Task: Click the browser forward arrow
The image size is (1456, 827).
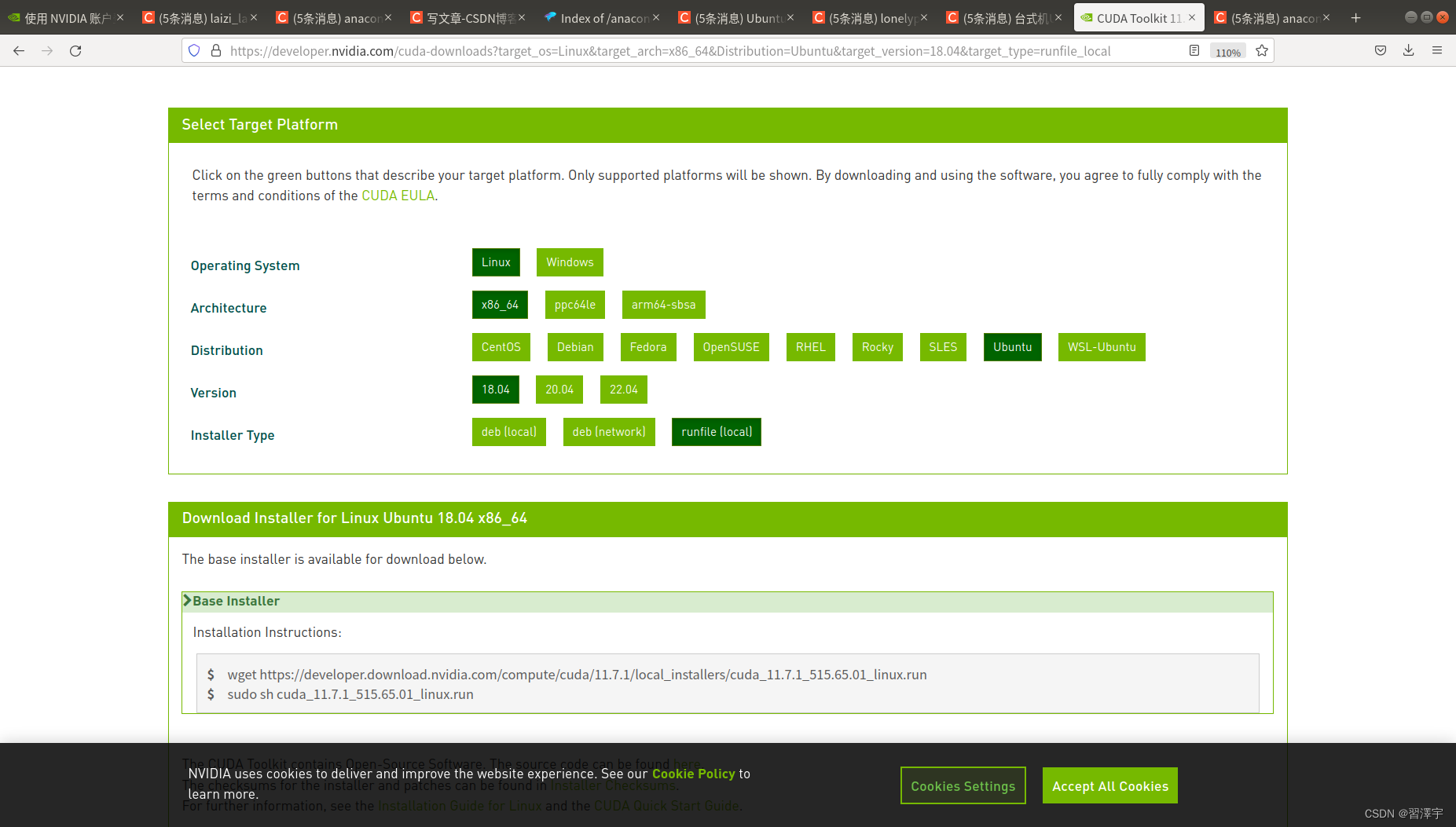Action: tap(47, 51)
